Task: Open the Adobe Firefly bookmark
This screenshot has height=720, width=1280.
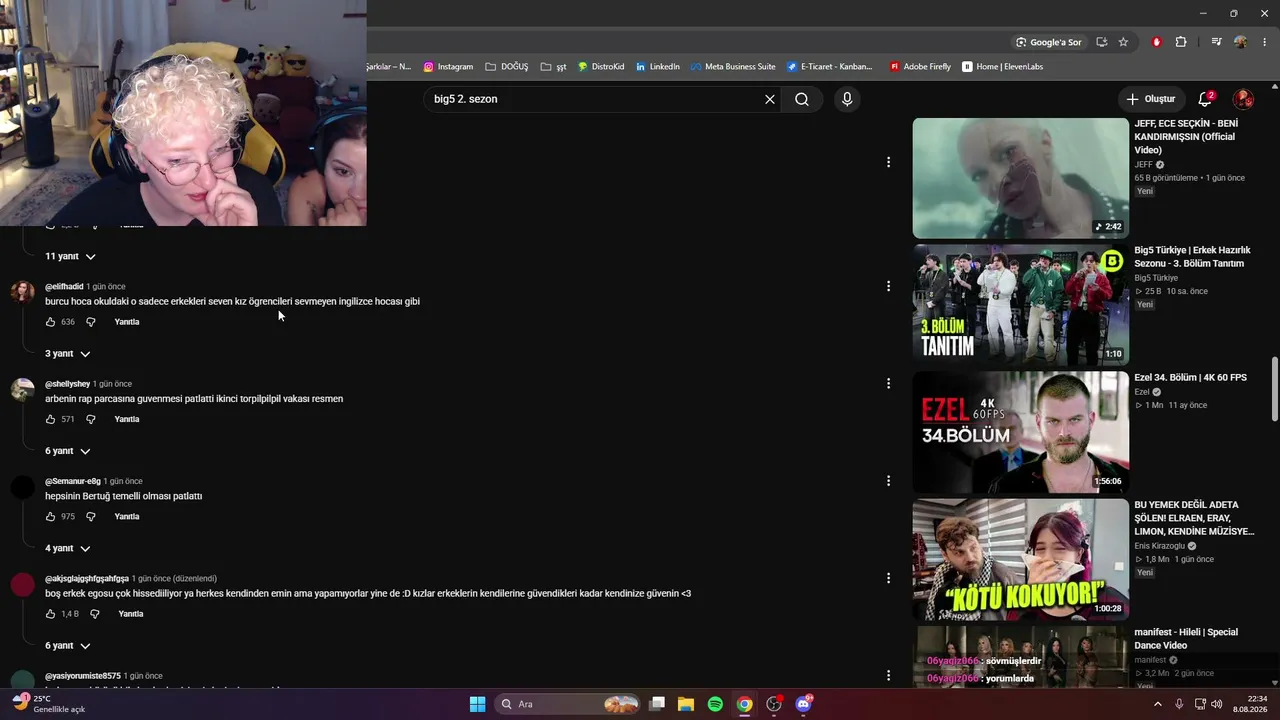Action: tap(920, 67)
